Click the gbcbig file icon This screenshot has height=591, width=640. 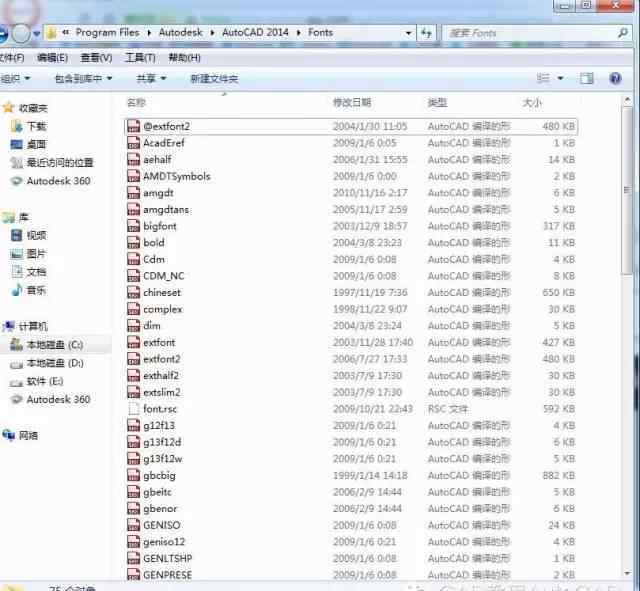coord(133,475)
